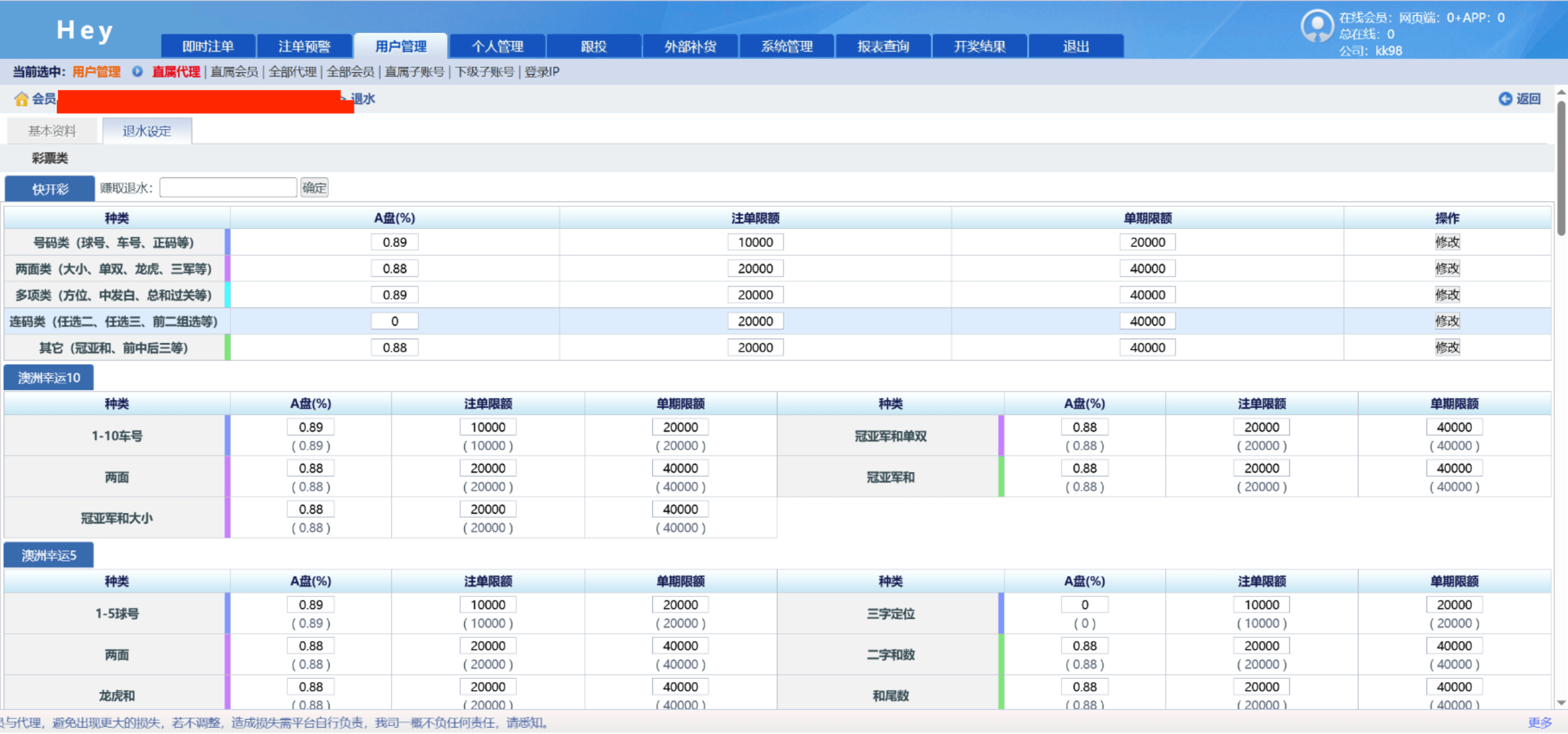Select the 澳洲幸运10 section tab
The image size is (1568, 734).
[49, 378]
